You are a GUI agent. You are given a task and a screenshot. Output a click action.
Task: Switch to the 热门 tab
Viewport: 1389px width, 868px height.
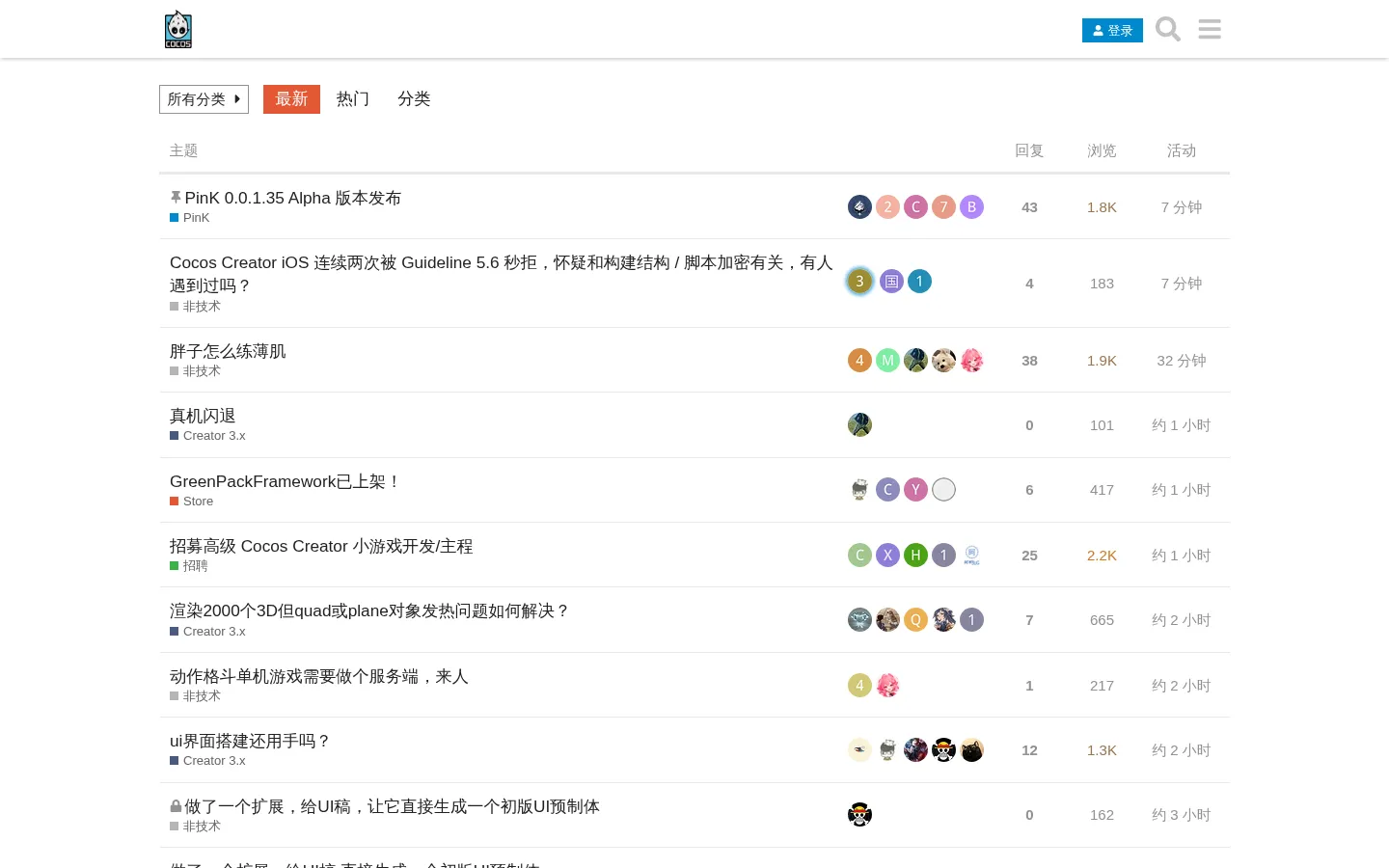(353, 99)
